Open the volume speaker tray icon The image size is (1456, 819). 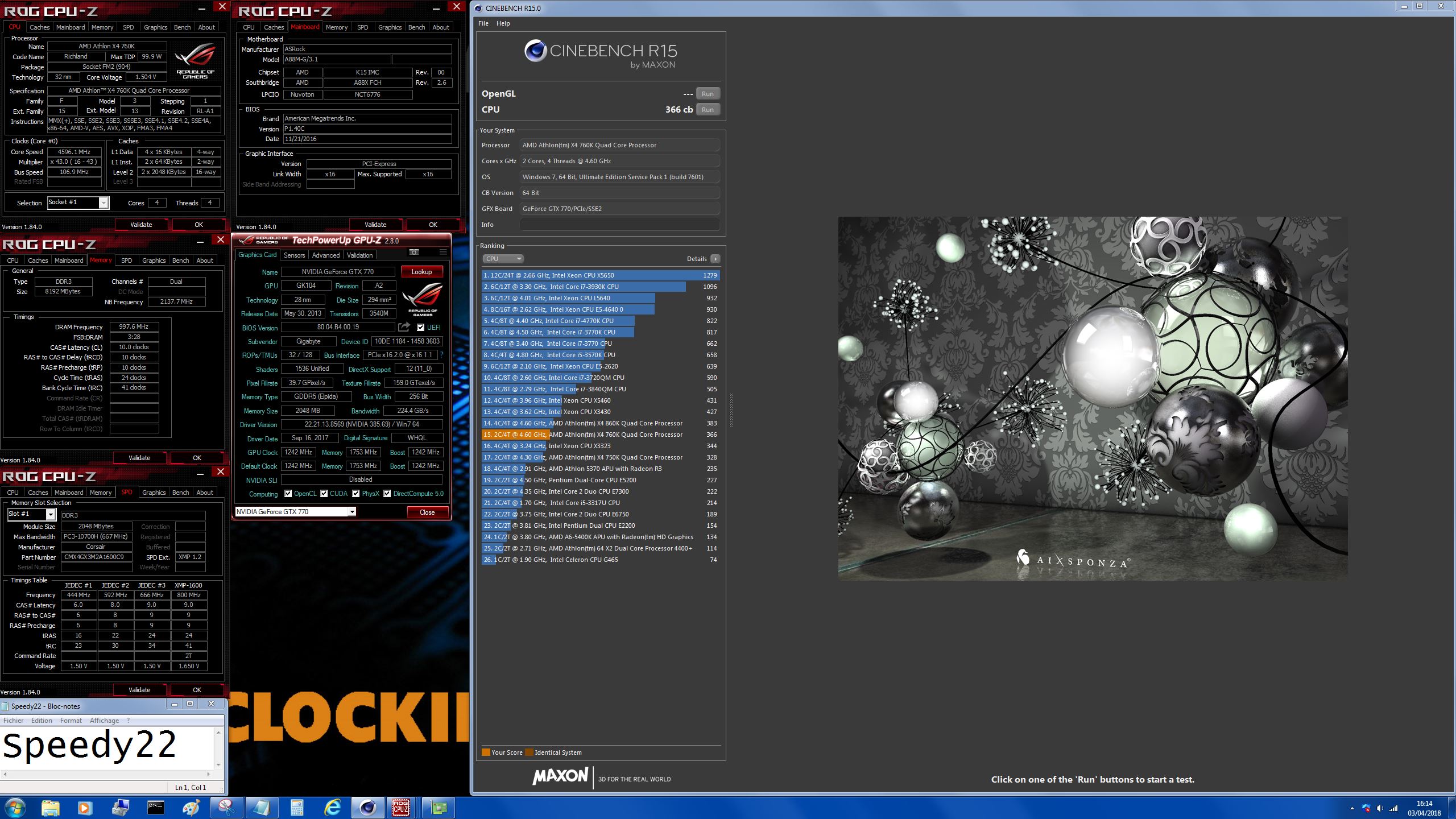coord(1380,808)
